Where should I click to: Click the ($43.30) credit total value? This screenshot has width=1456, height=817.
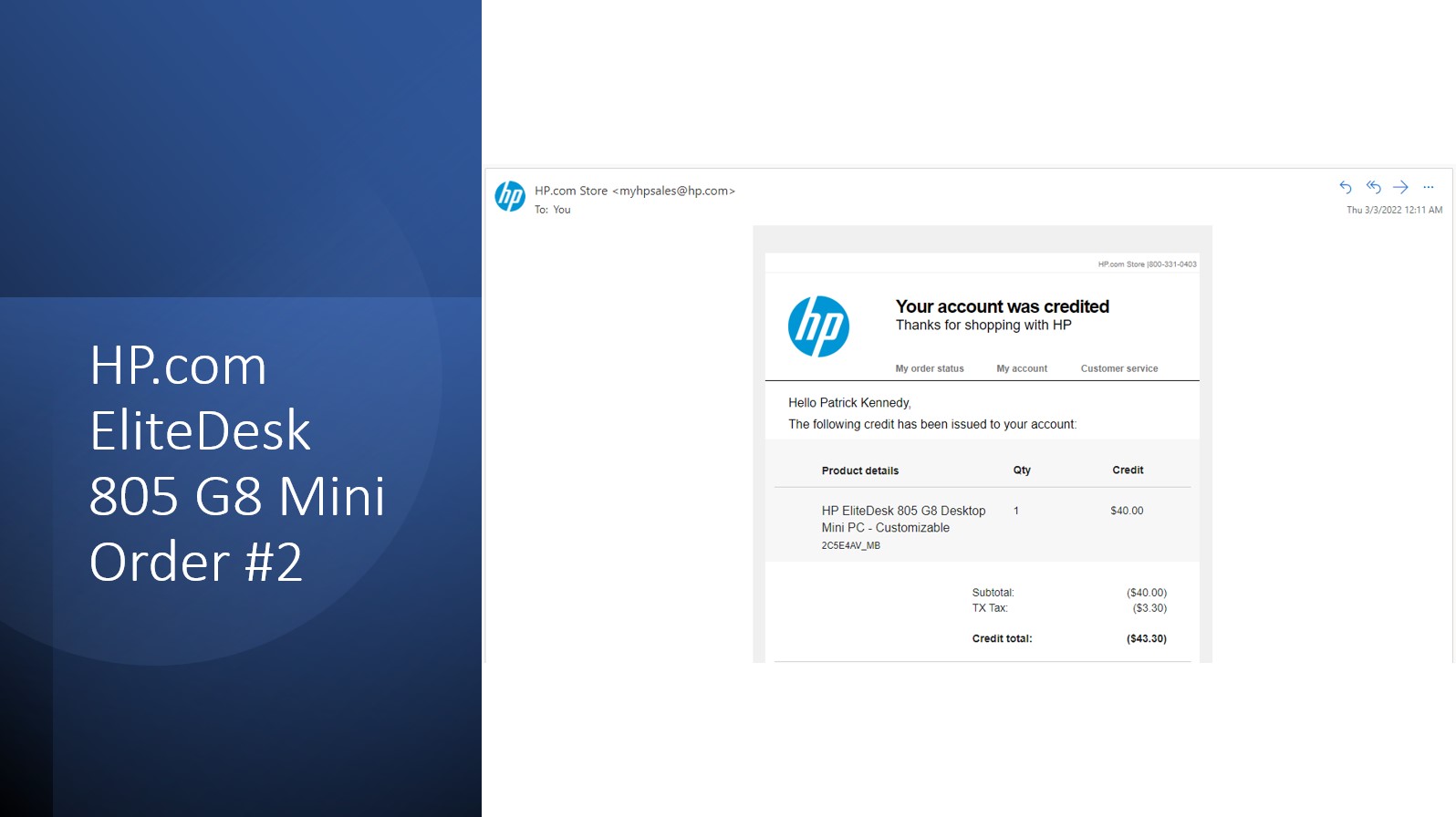1147,639
